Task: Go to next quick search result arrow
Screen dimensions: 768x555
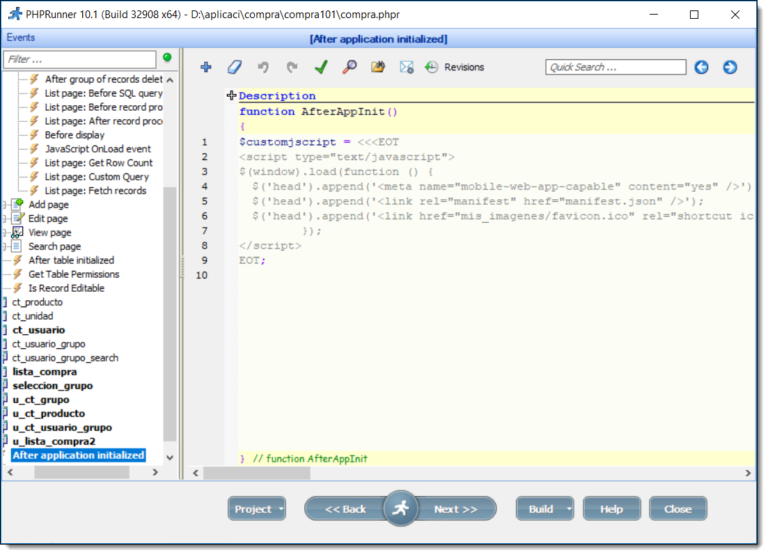Action: 730,67
